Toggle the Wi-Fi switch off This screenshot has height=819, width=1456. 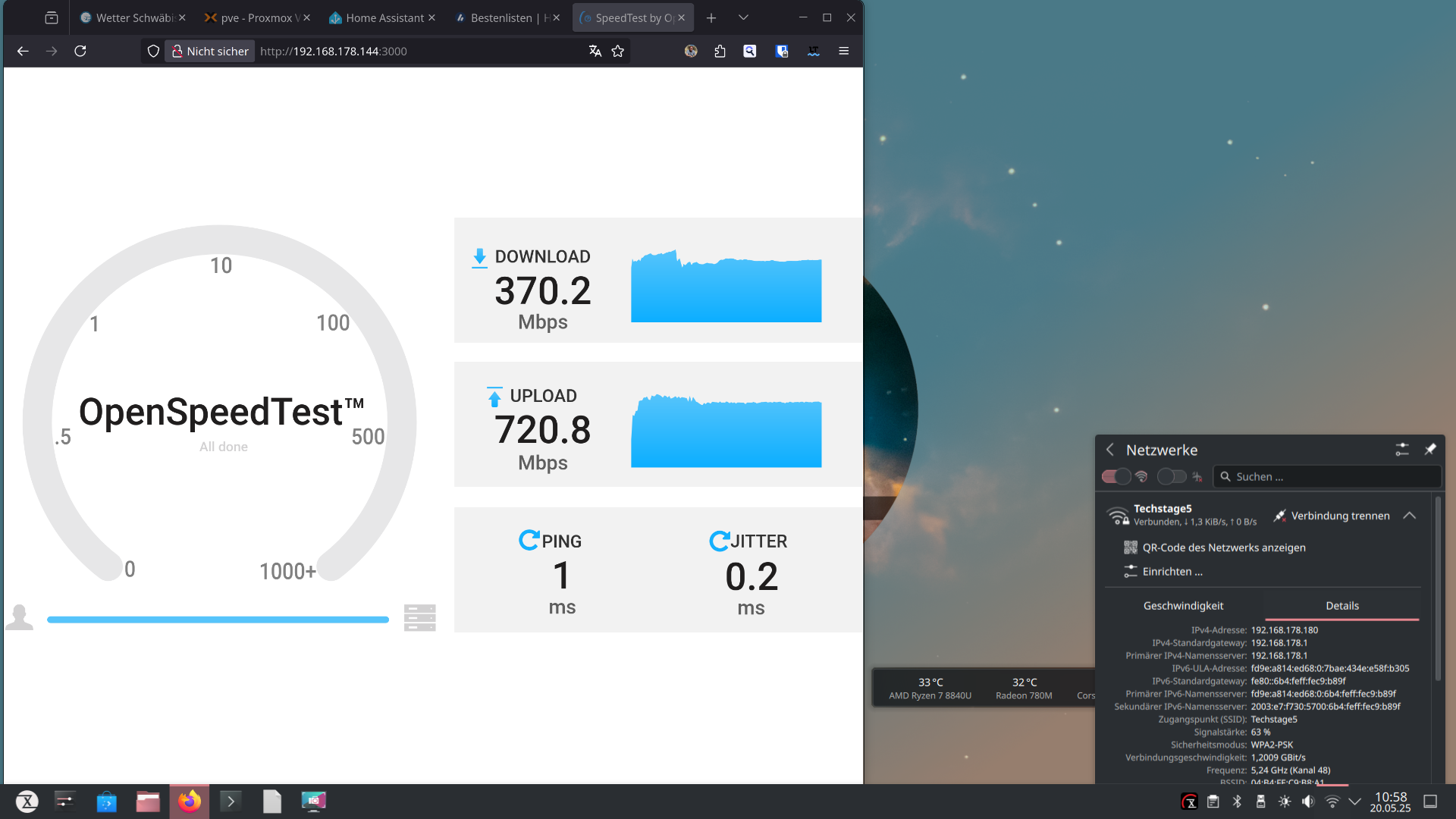(1116, 476)
